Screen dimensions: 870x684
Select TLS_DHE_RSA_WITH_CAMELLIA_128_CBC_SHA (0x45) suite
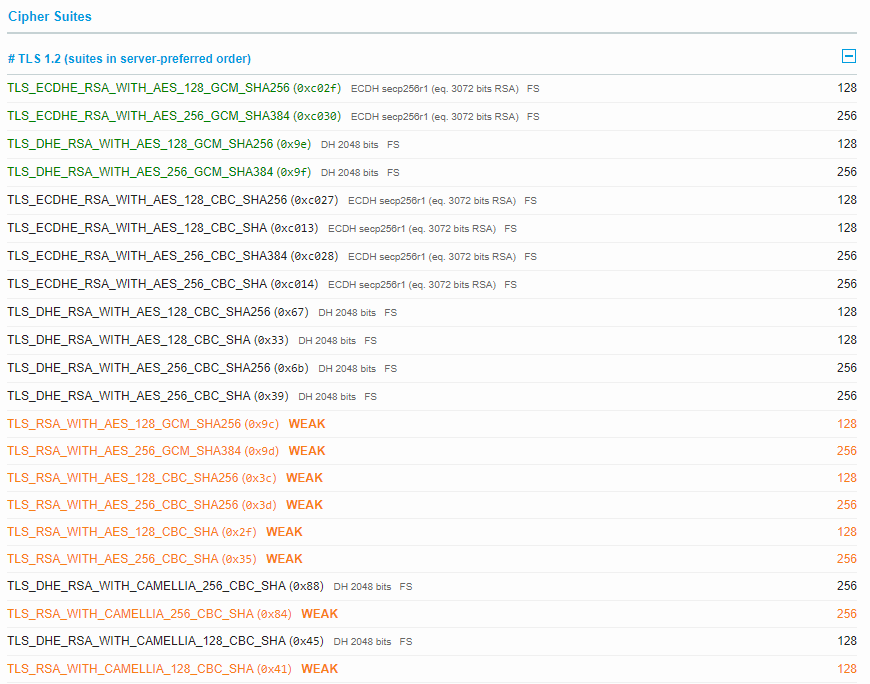click(165, 641)
